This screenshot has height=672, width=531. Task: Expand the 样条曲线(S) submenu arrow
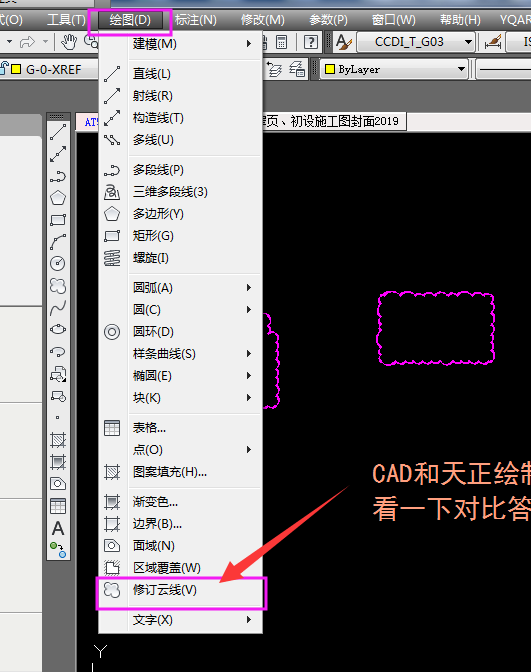(x=249, y=354)
